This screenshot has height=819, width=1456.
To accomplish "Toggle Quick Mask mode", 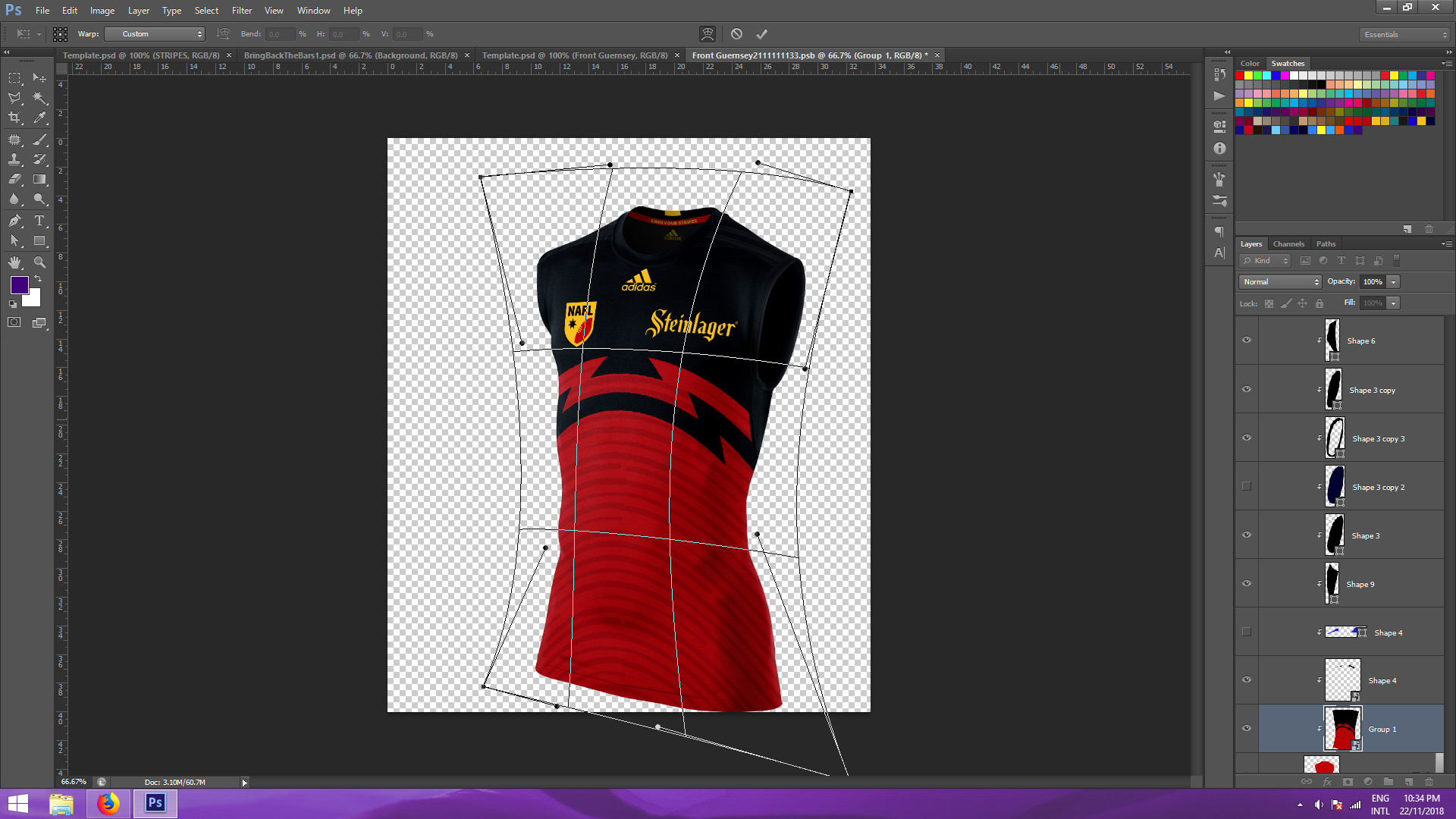I will coord(14,322).
